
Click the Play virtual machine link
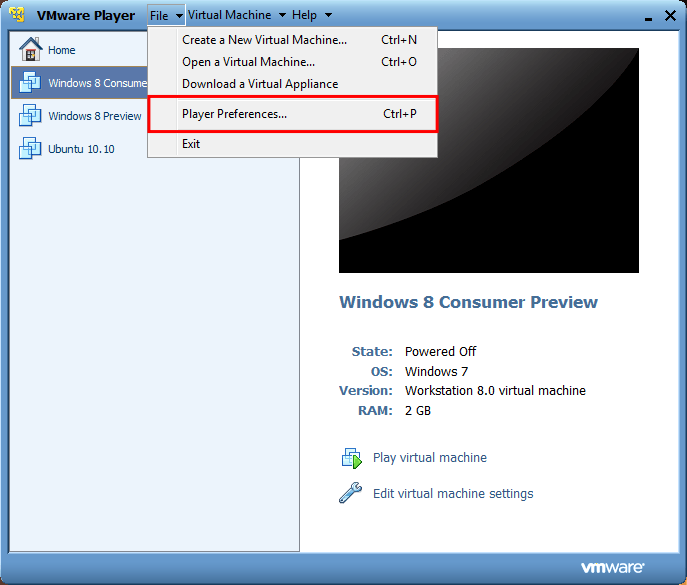[x=429, y=458]
